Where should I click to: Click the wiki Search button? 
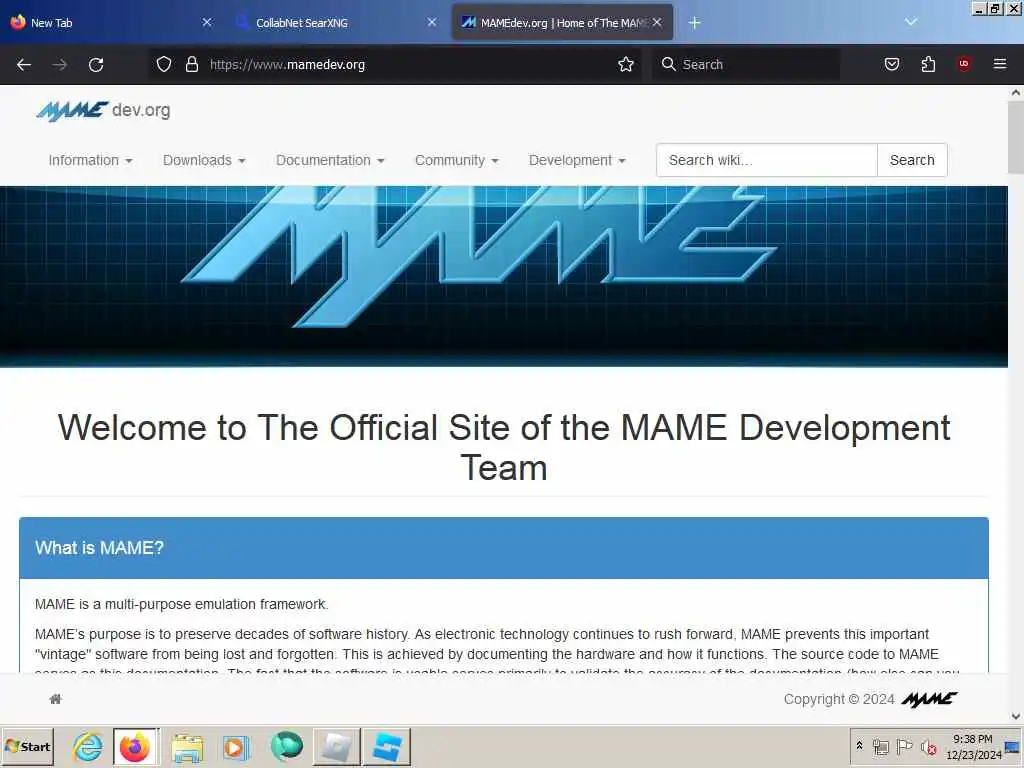click(x=912, y=160)
